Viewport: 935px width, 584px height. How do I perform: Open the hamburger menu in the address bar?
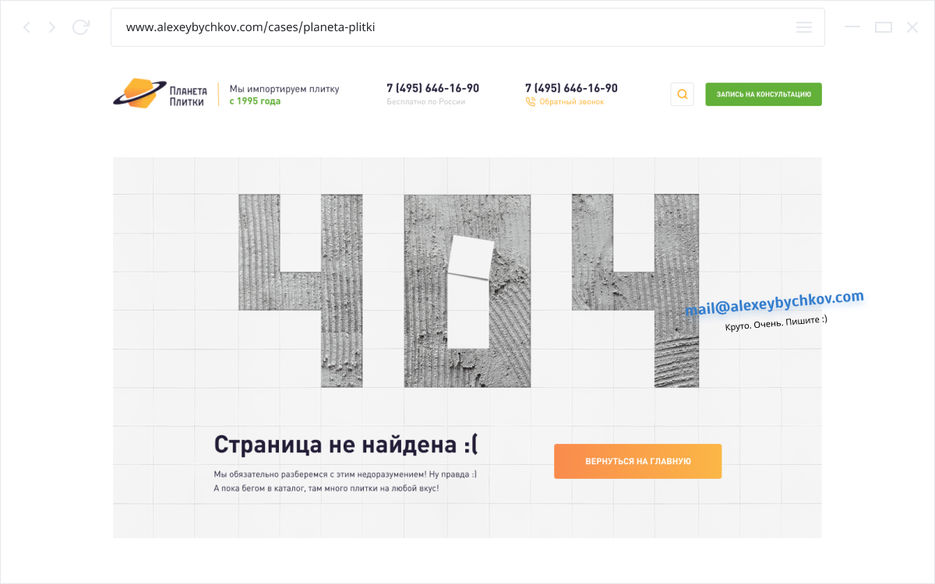pos(803,28)
